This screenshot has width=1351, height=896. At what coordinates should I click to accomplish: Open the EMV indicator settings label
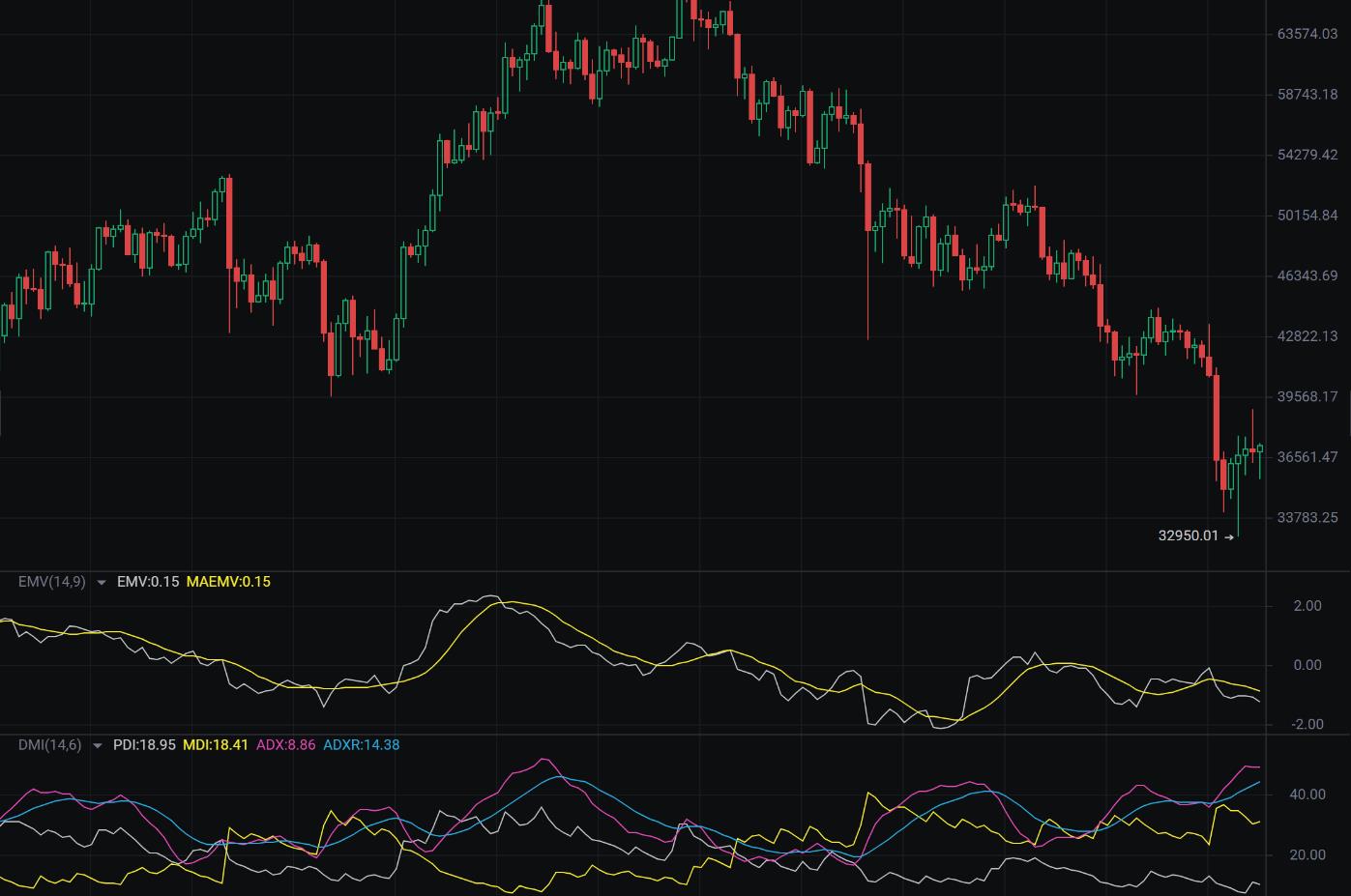pos(50,583)
